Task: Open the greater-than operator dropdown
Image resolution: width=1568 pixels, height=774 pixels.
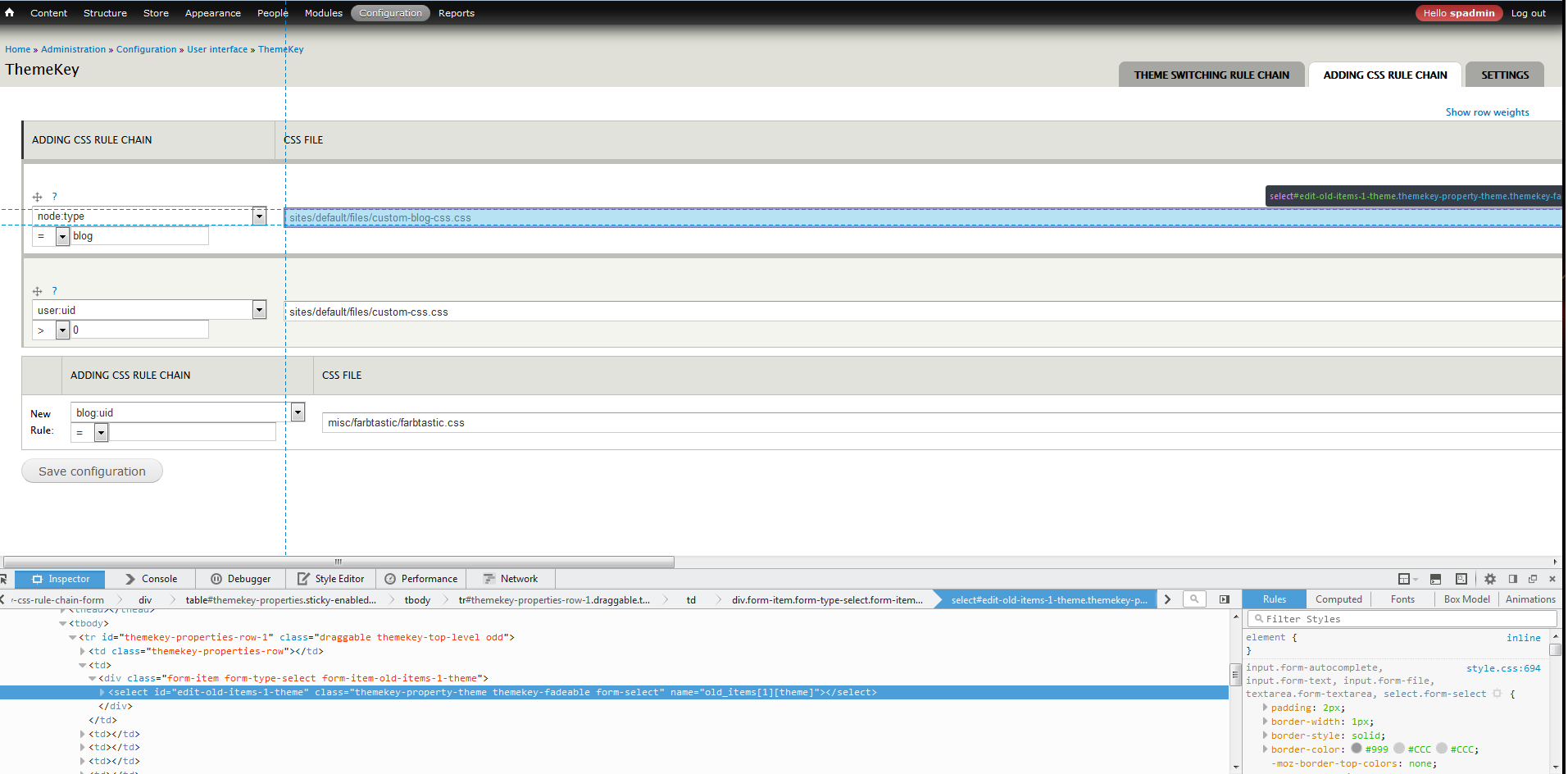Action: (x=51, y=330)
